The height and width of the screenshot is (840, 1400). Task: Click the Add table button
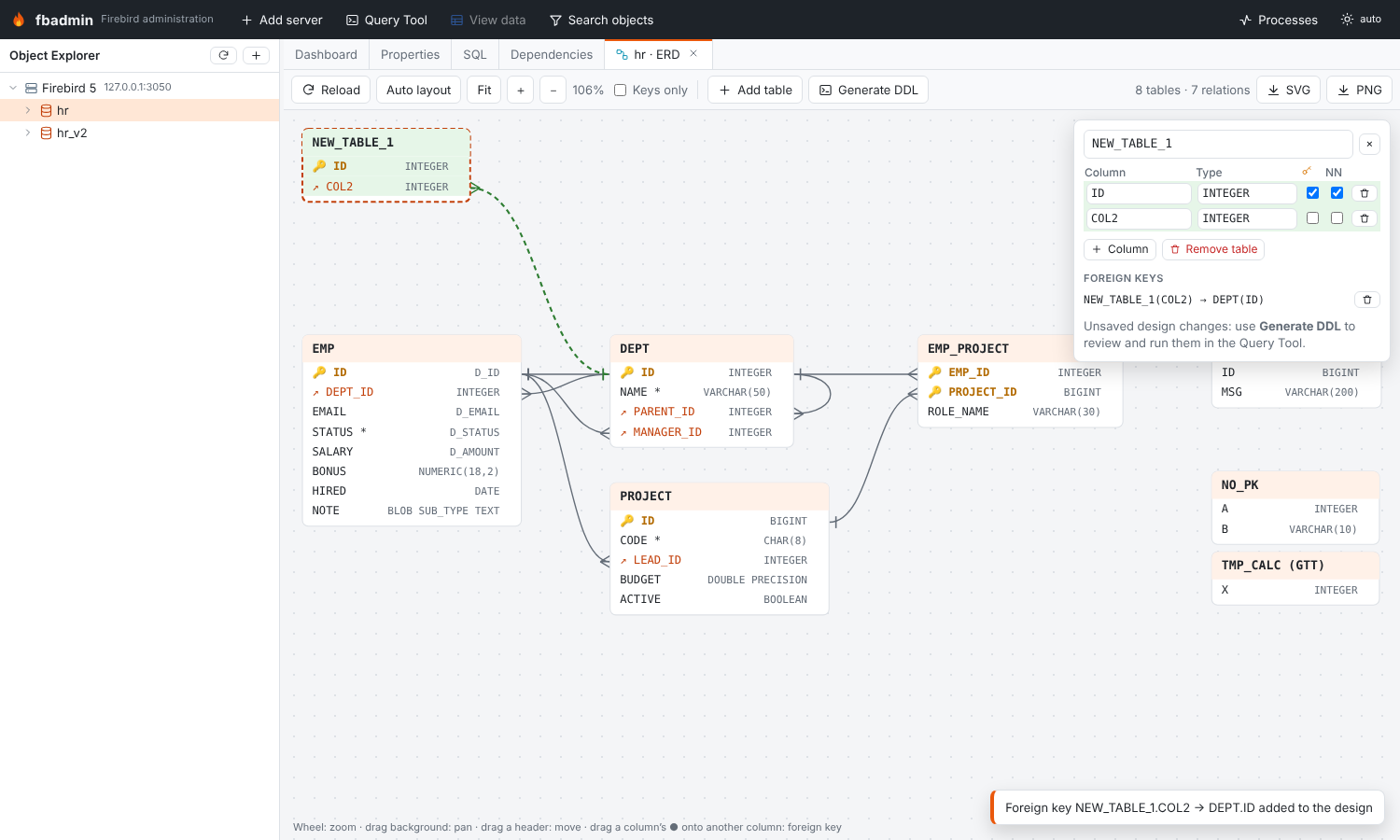click(x=755, y=90)
